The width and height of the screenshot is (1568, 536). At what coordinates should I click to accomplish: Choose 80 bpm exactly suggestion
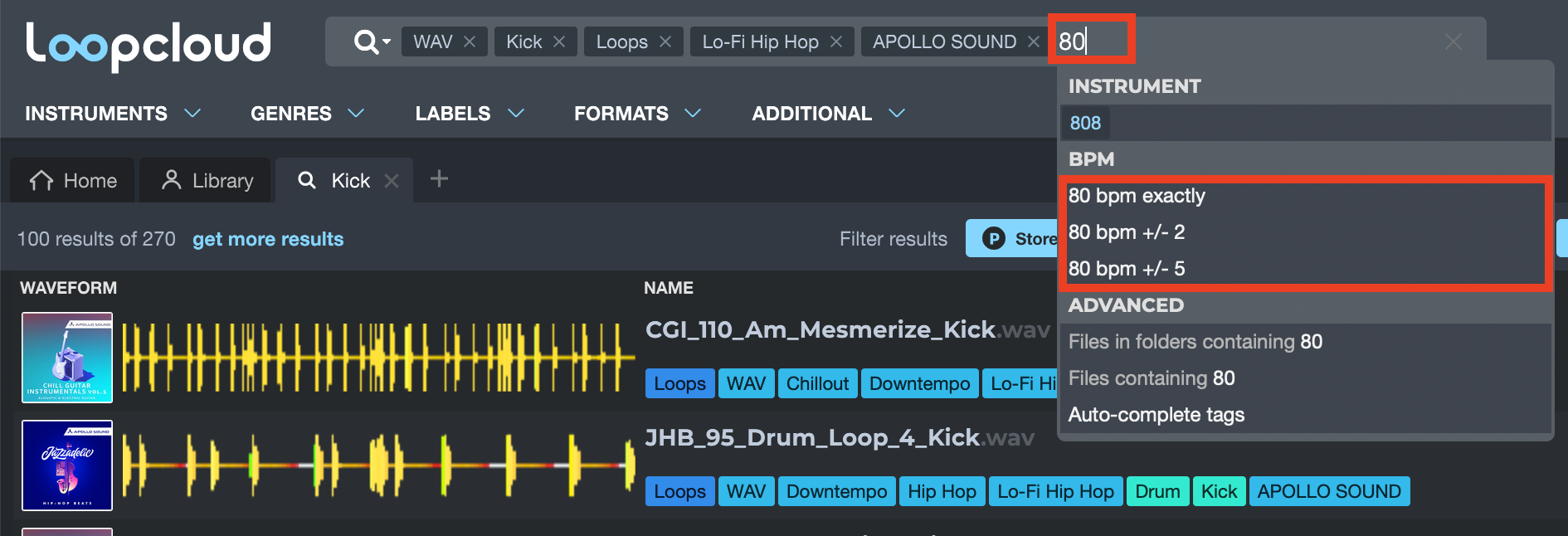[x=1304, y=196]
